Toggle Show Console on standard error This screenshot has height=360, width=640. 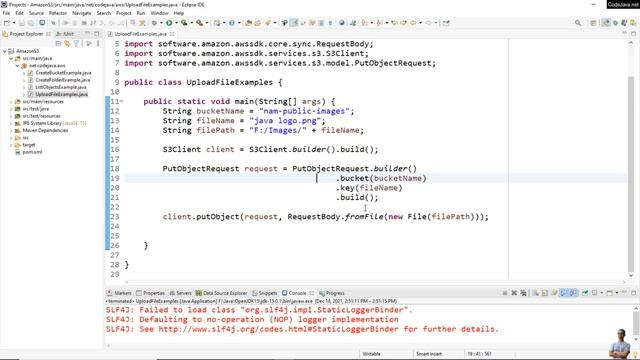click(x=573, y=293)
